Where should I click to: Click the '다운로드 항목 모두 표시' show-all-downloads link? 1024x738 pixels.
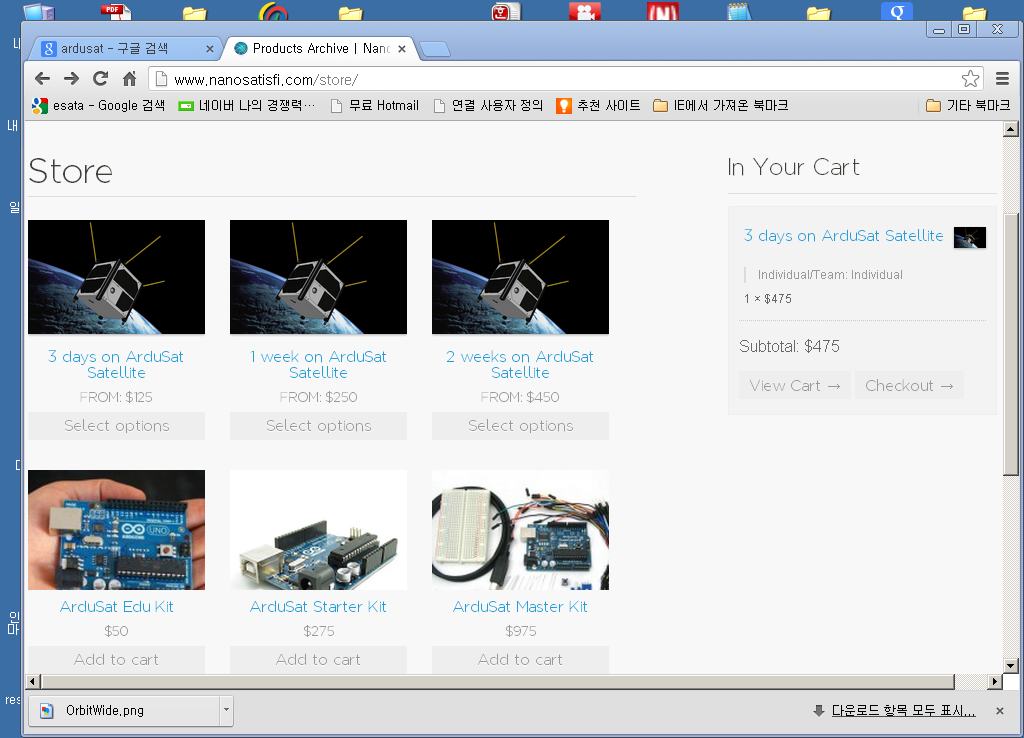pyautogui.click(x=903, y=711)
